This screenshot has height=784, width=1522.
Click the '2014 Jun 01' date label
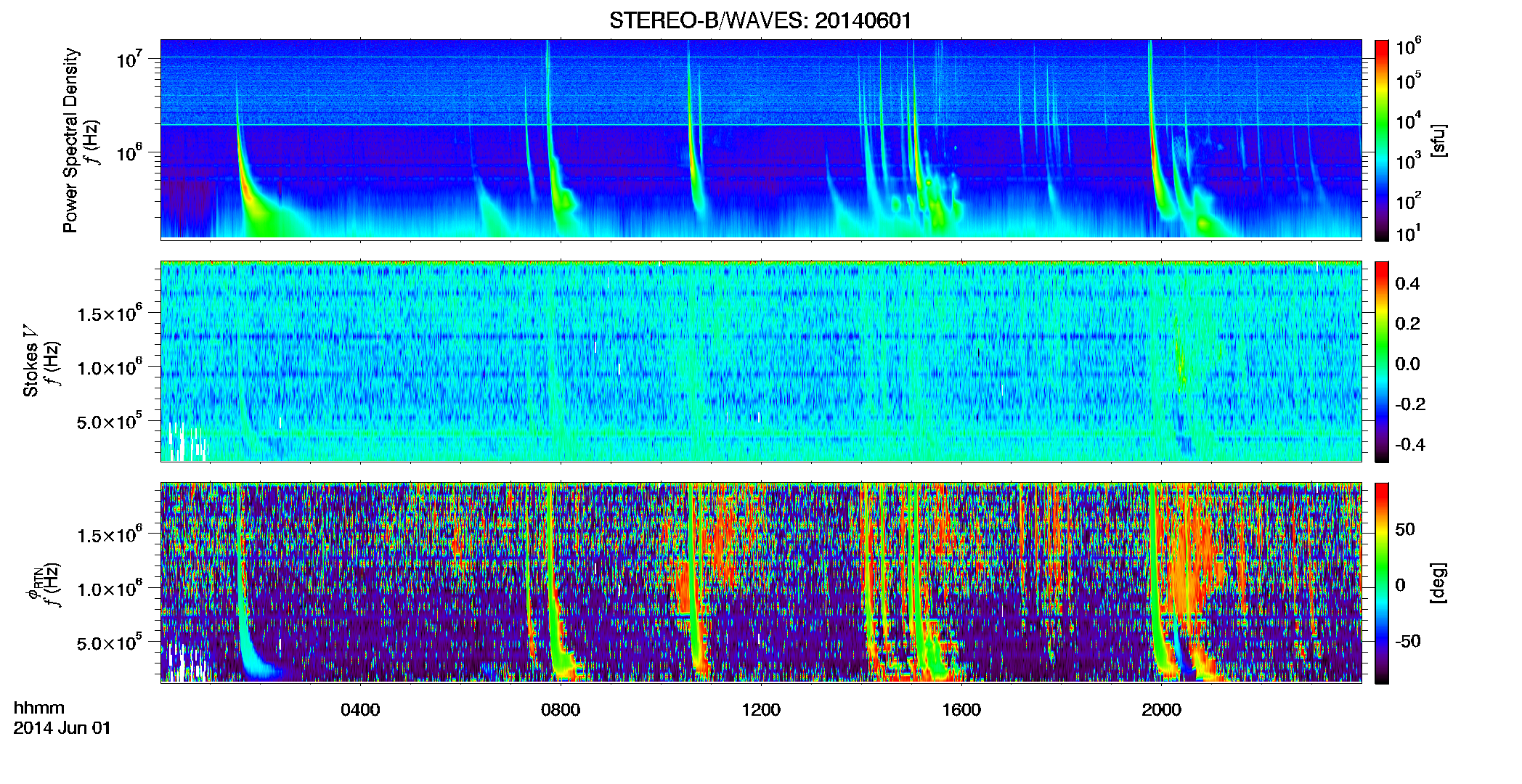coord(62,727)
